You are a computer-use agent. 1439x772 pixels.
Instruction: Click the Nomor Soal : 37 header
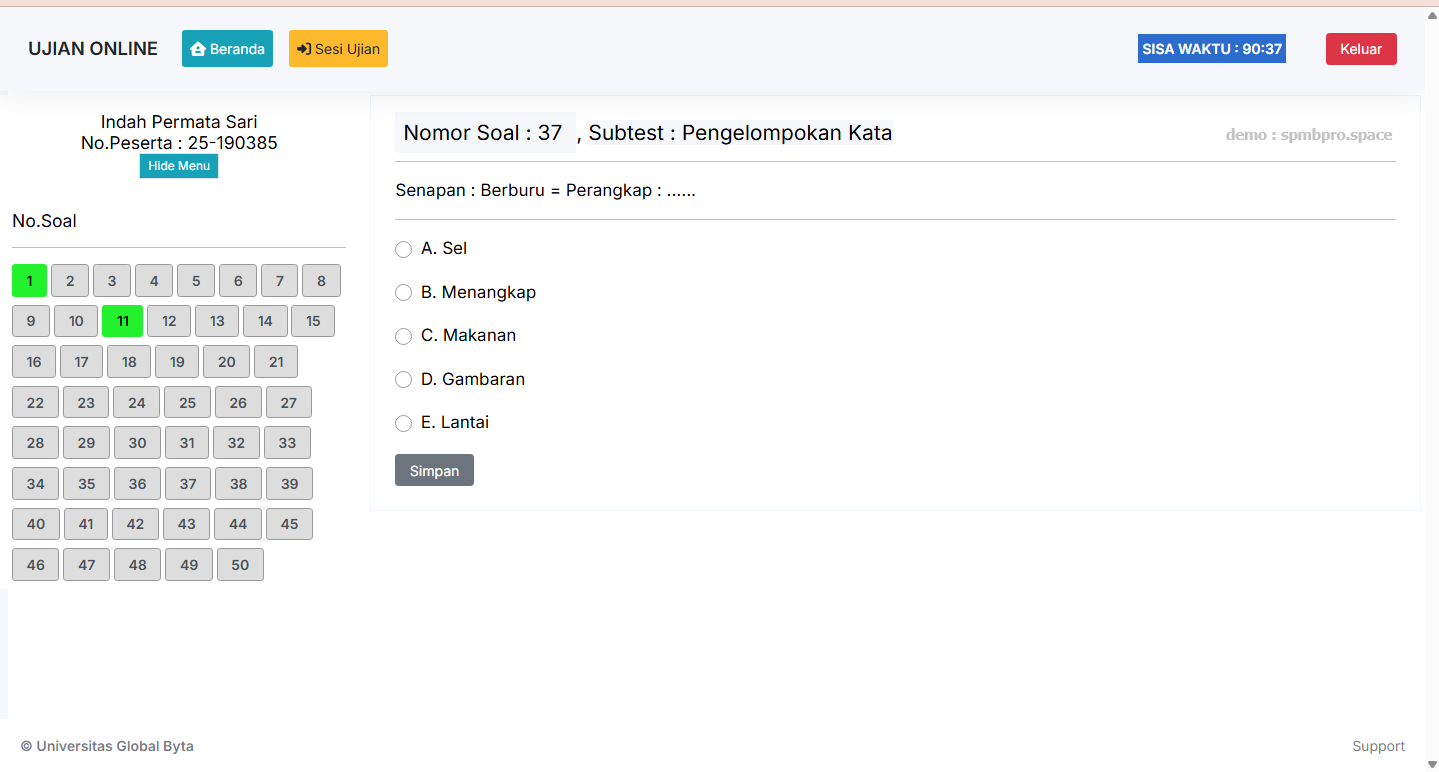(484, 132)
